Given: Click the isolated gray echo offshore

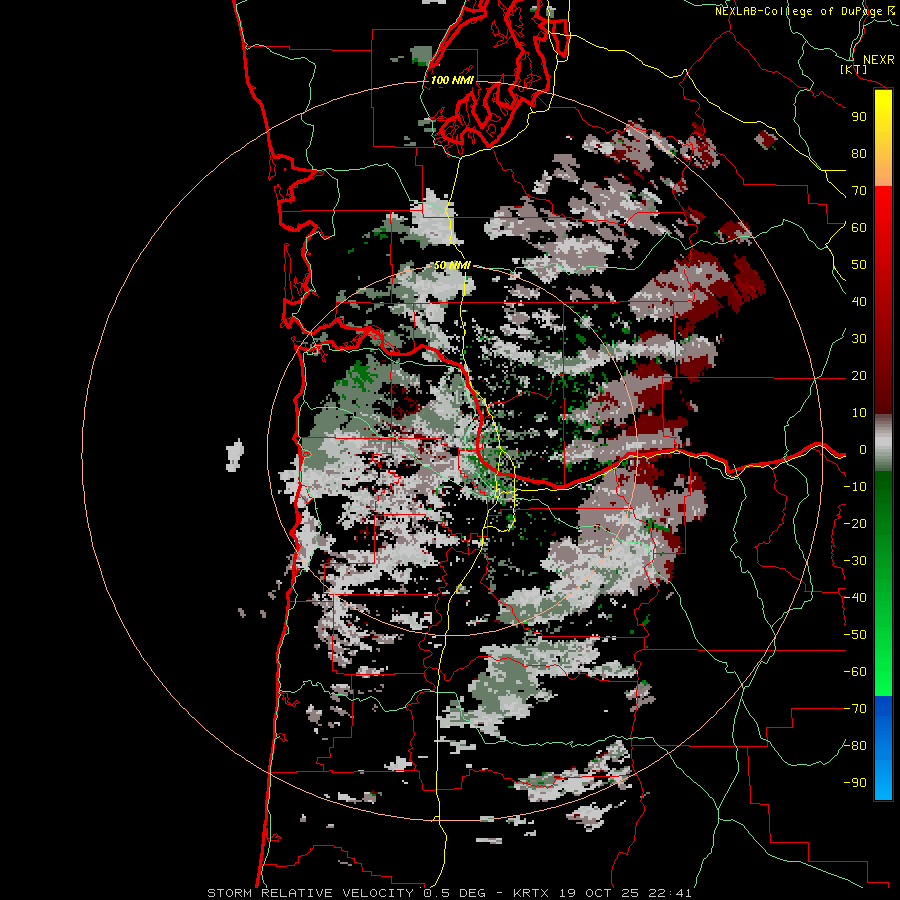Looking at the screenshot, I should pos(234,455).
